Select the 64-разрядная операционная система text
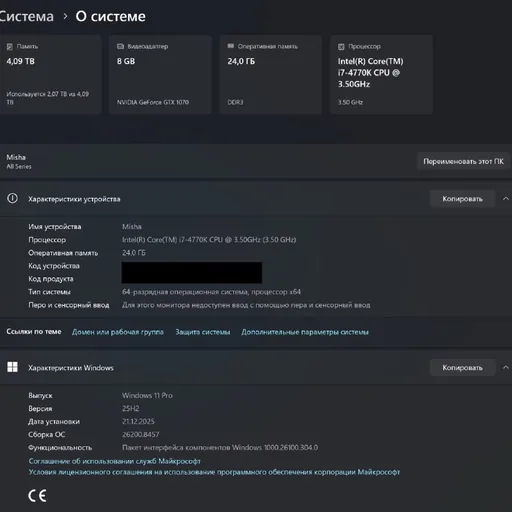Image resolution: width=512 pixels, height=512 pixels. point(211,292)
